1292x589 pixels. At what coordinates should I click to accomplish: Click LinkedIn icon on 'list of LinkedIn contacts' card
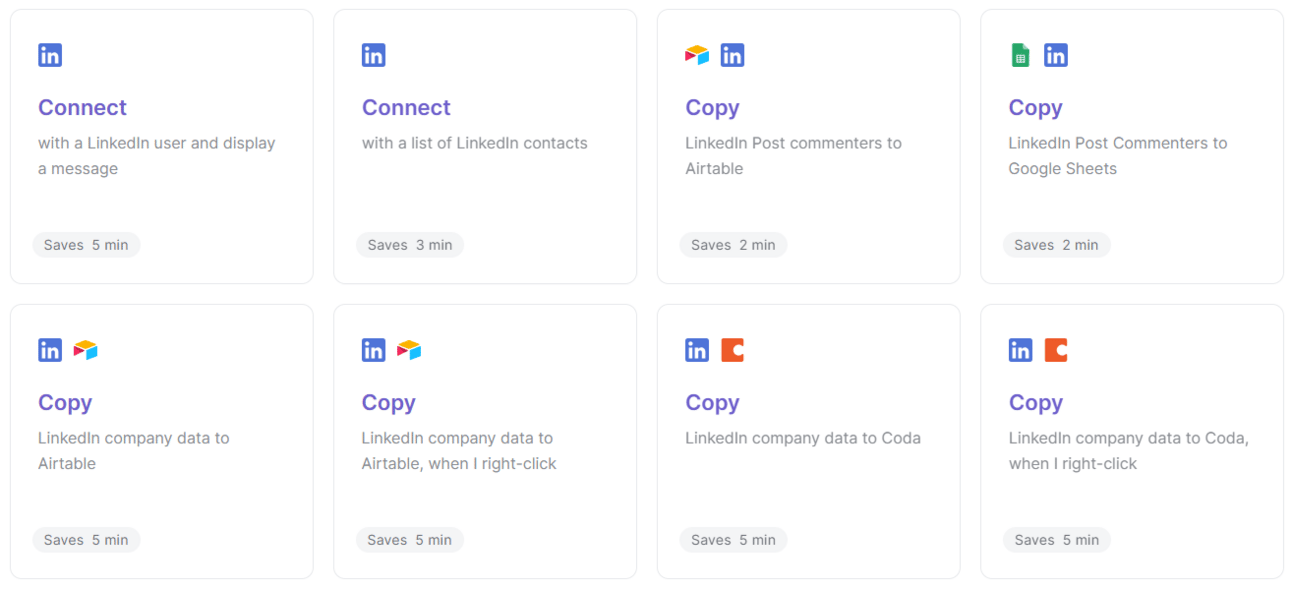pyautogui.click(x=373, y=55)
